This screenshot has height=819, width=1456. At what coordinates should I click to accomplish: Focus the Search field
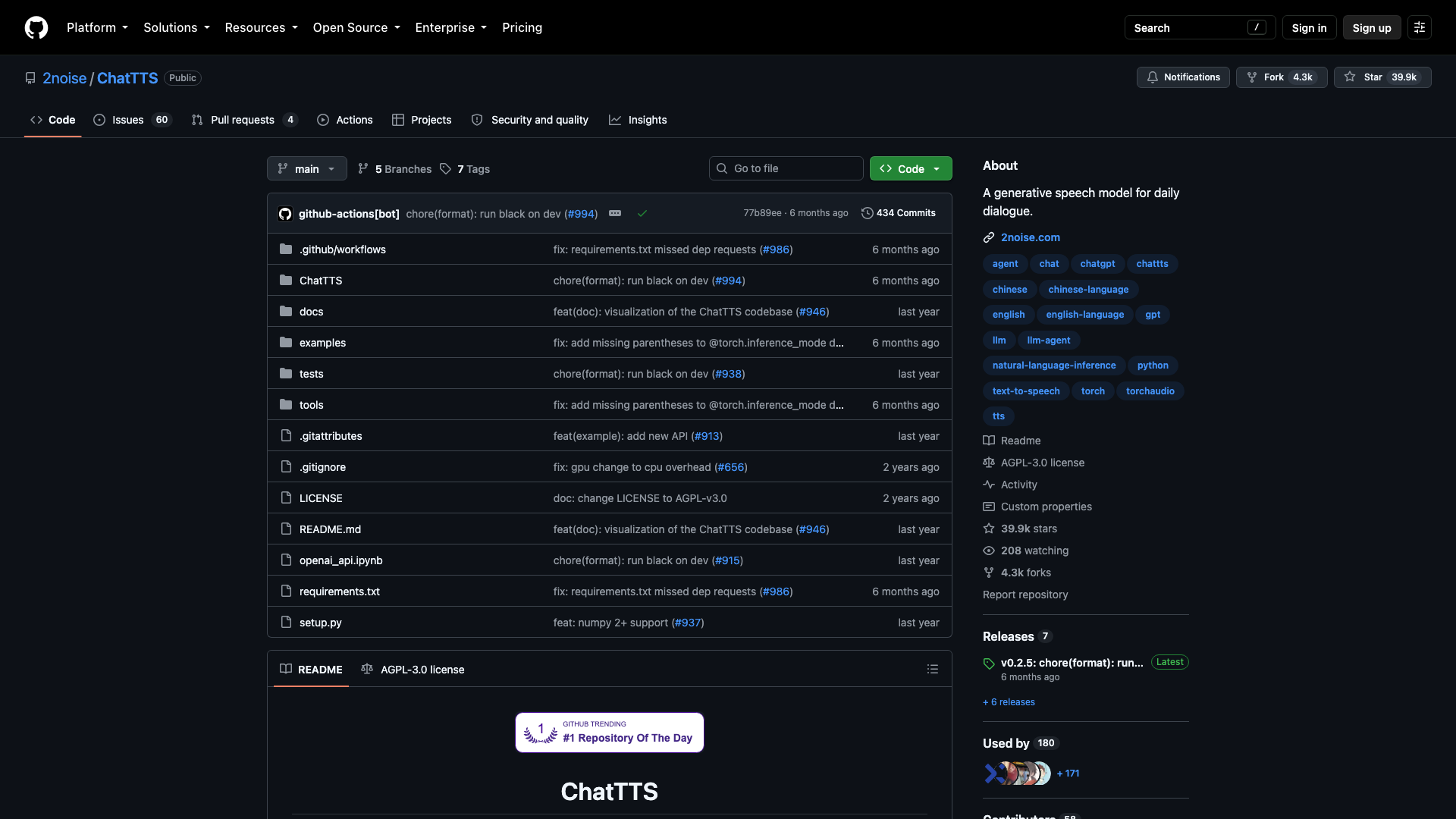(1200, 27)
